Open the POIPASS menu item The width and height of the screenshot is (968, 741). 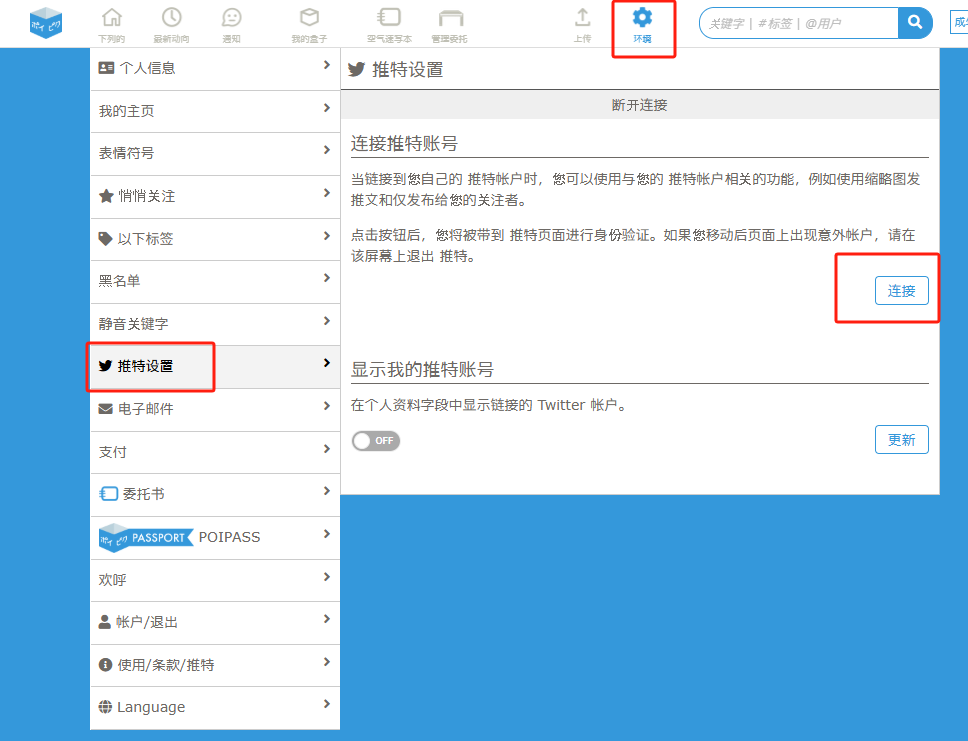point(215,537)
